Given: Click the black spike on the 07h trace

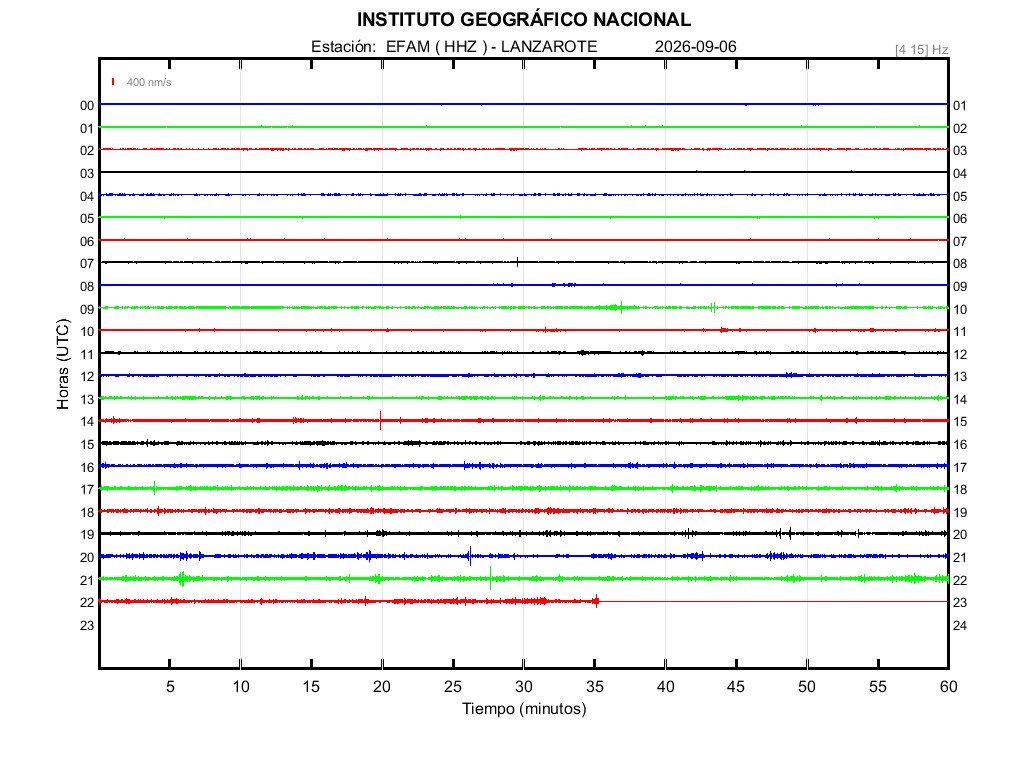Looking at the screenshot, I should click(517, 263).
